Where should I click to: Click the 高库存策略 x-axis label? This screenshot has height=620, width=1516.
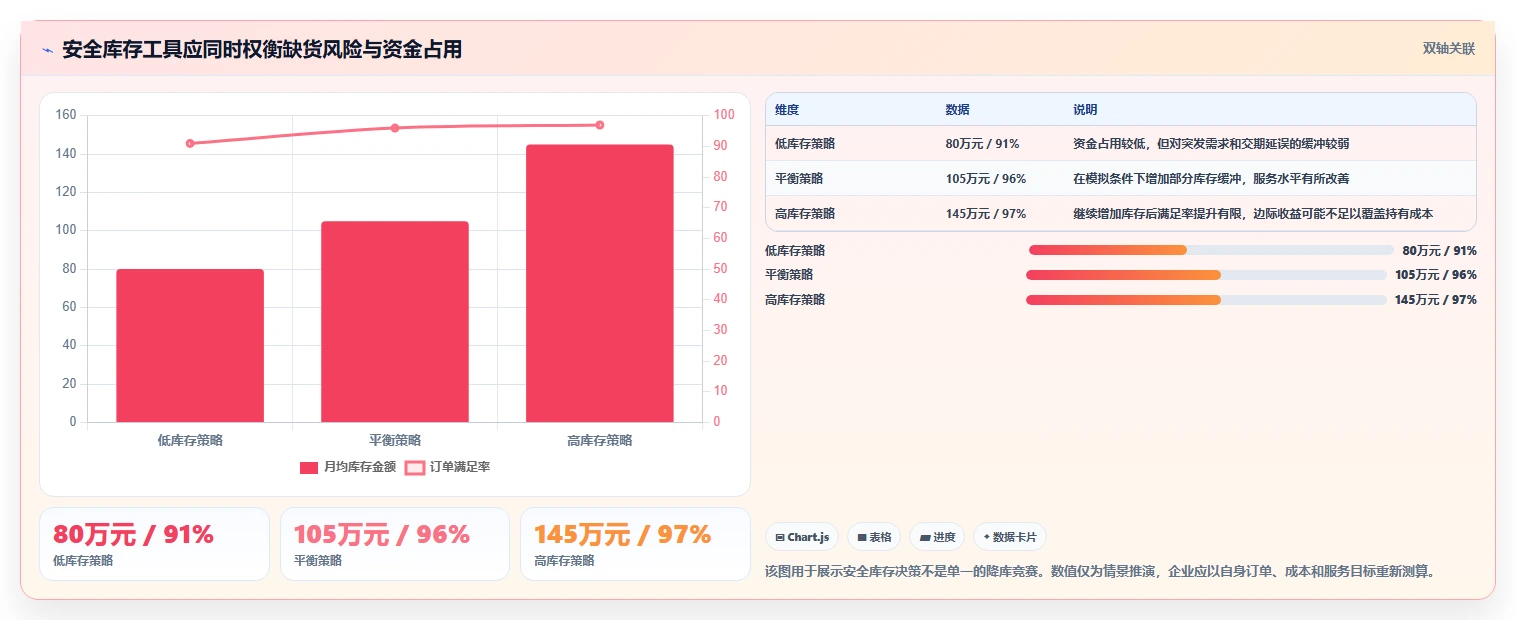[x=600, y=440]
